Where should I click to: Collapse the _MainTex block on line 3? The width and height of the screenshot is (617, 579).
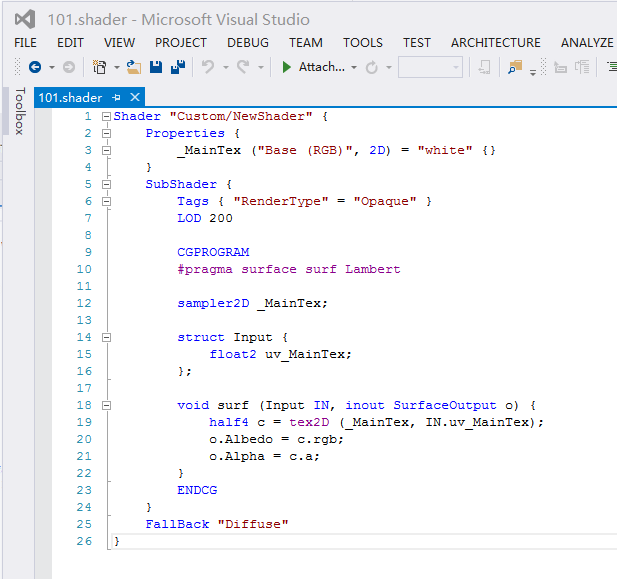106,150
